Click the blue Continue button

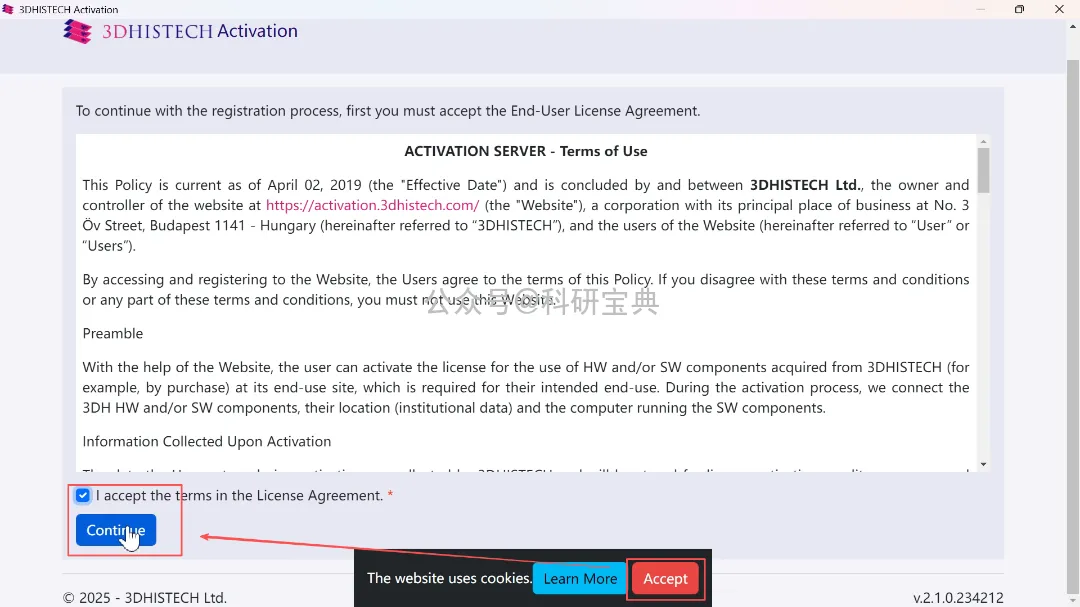(x=116, y=530)
